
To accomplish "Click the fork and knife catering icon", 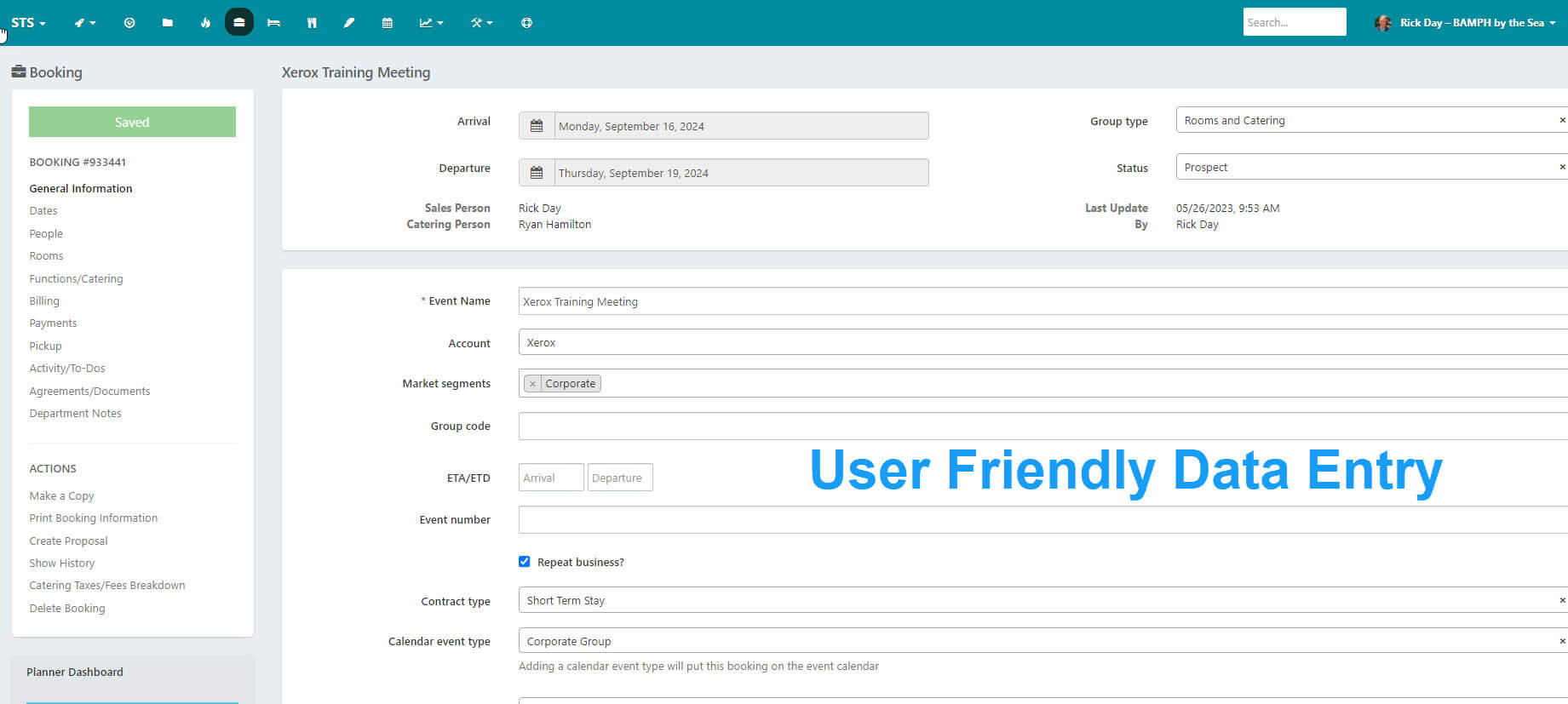I will click(x=312, y=23).
